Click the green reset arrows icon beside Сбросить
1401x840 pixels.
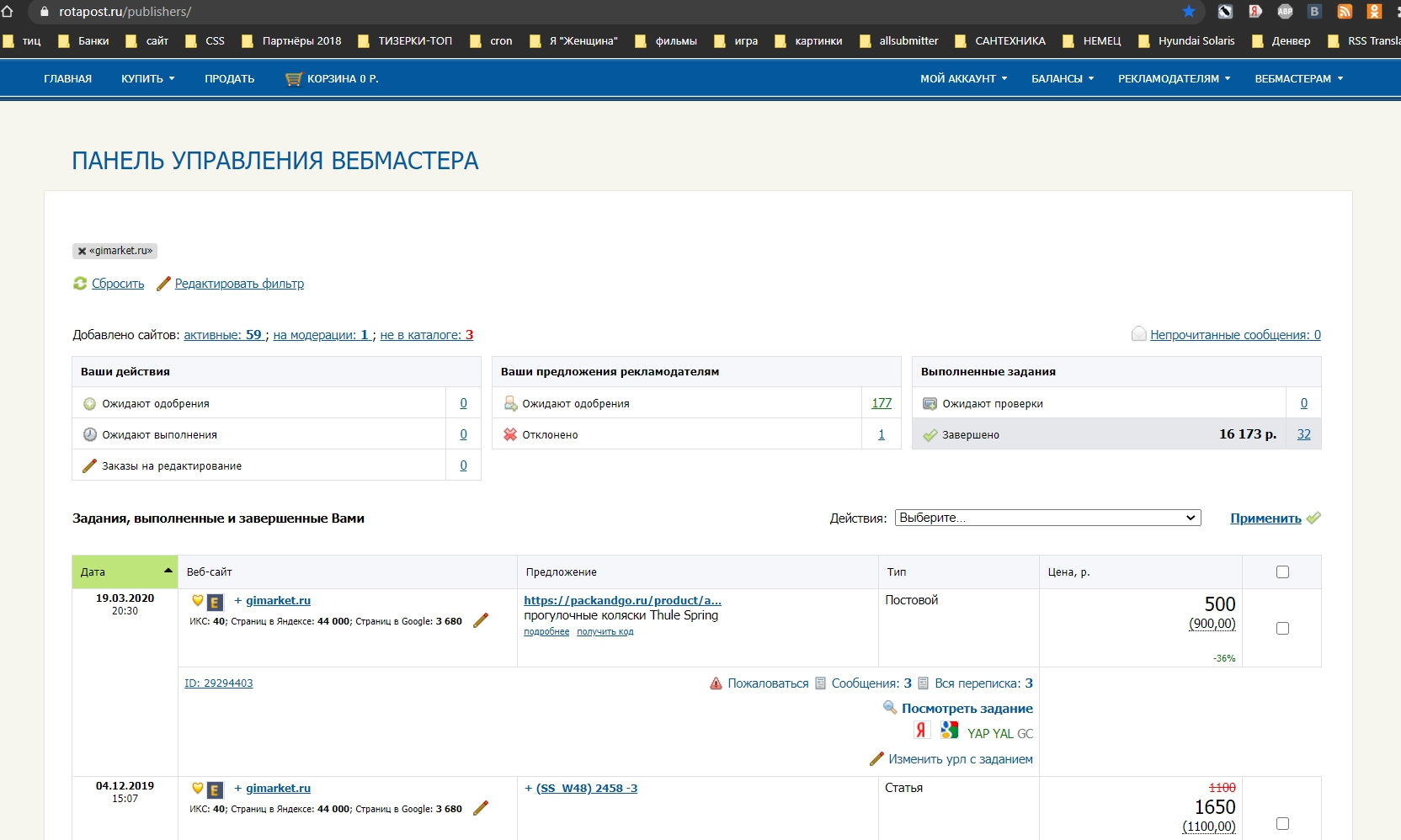(80, 284)
